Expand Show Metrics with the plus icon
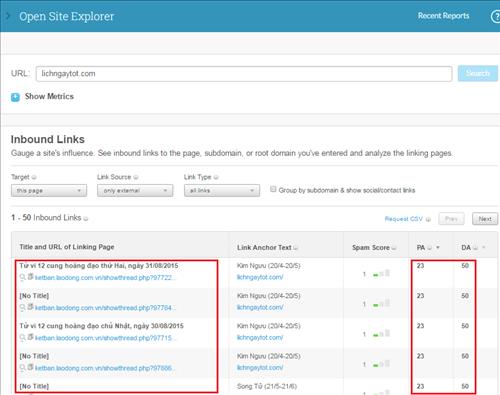 click(15, 97)
